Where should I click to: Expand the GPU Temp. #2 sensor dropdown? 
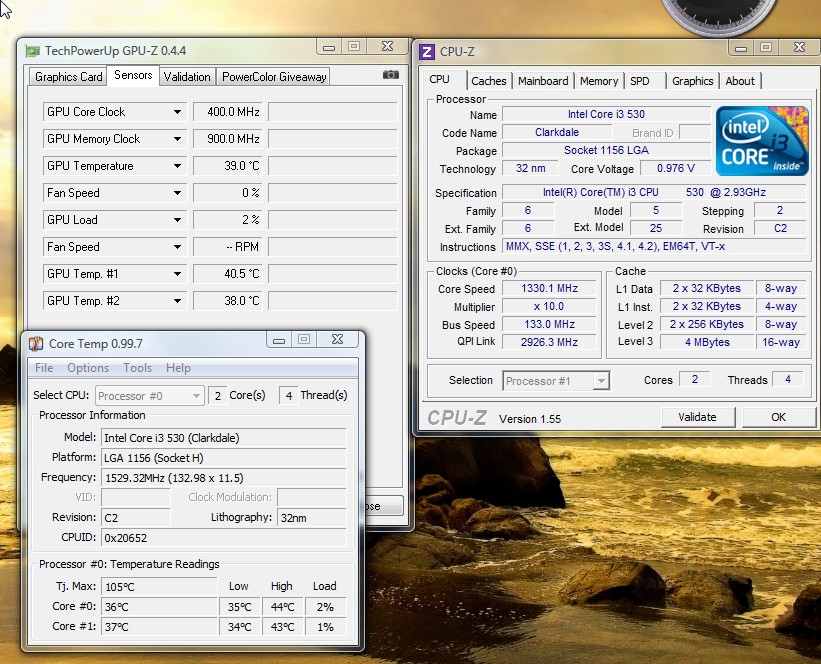(177, 301)
